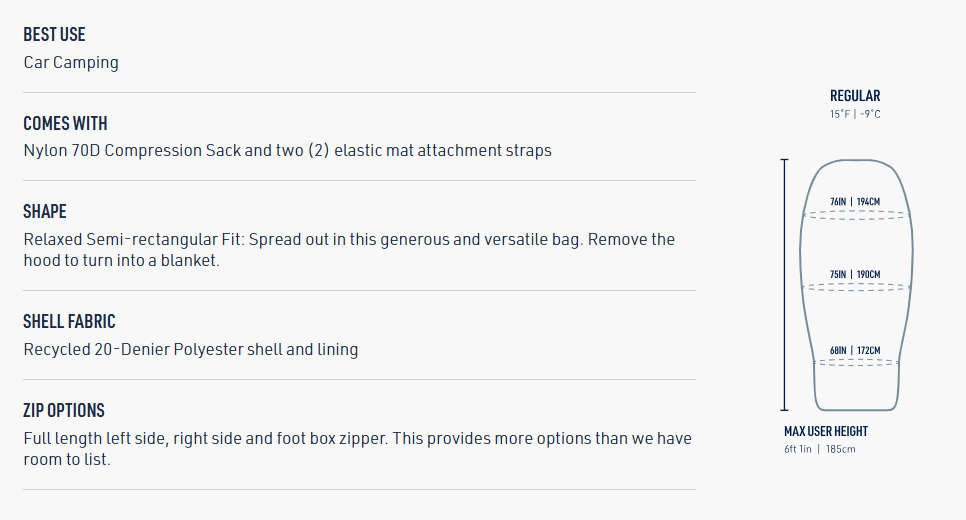966x520 pixels.
Task: Click the REGULAR size label
Action: (855, 96)
